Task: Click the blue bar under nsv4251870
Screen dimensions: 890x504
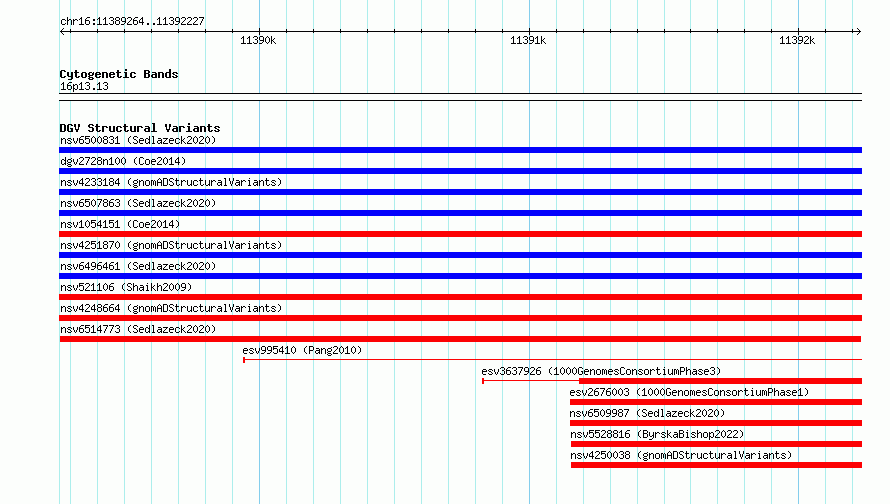Action: 460,255
